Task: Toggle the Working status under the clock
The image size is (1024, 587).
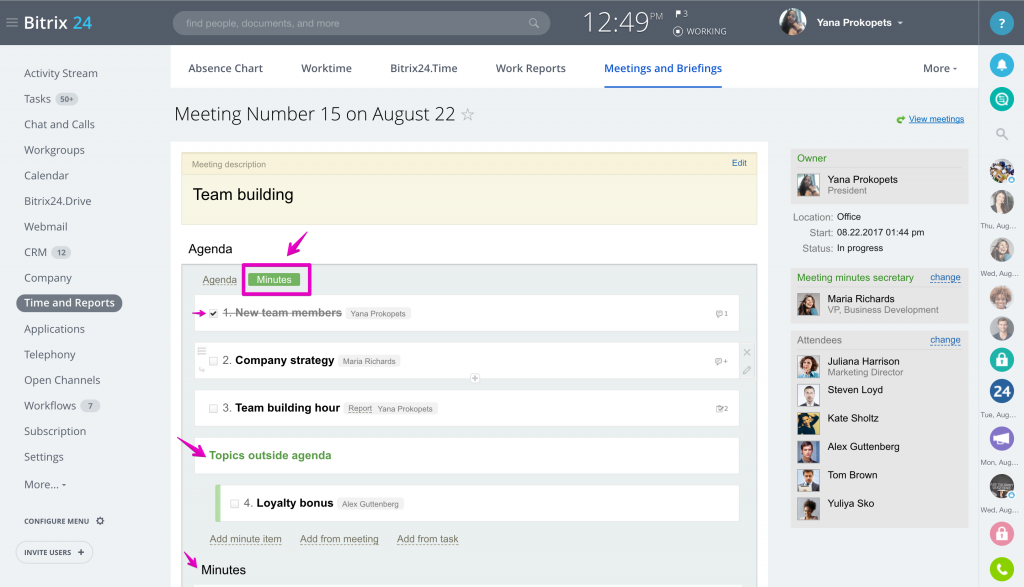Action: [700, 31]
